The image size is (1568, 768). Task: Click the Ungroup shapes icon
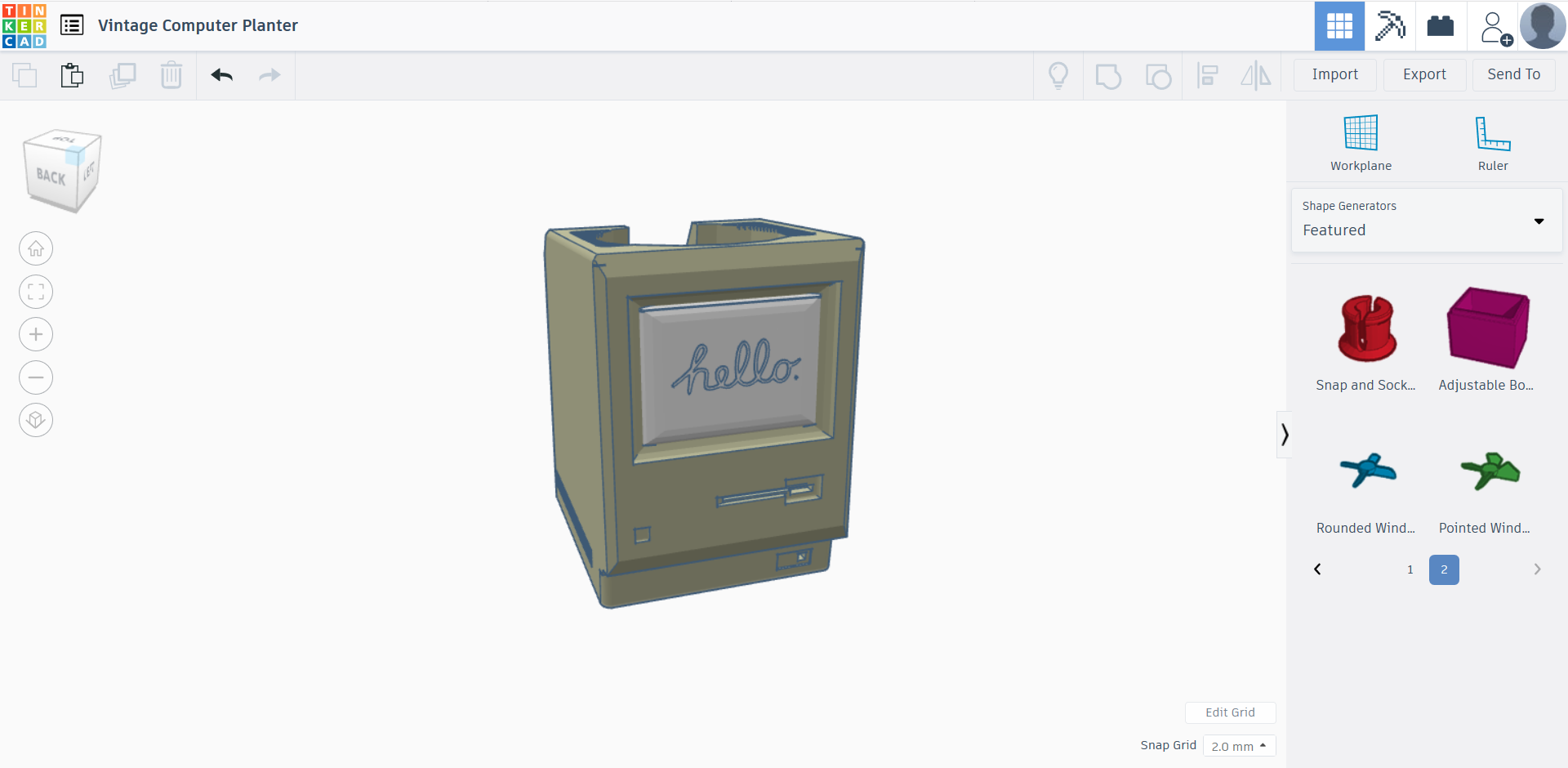1158,76
